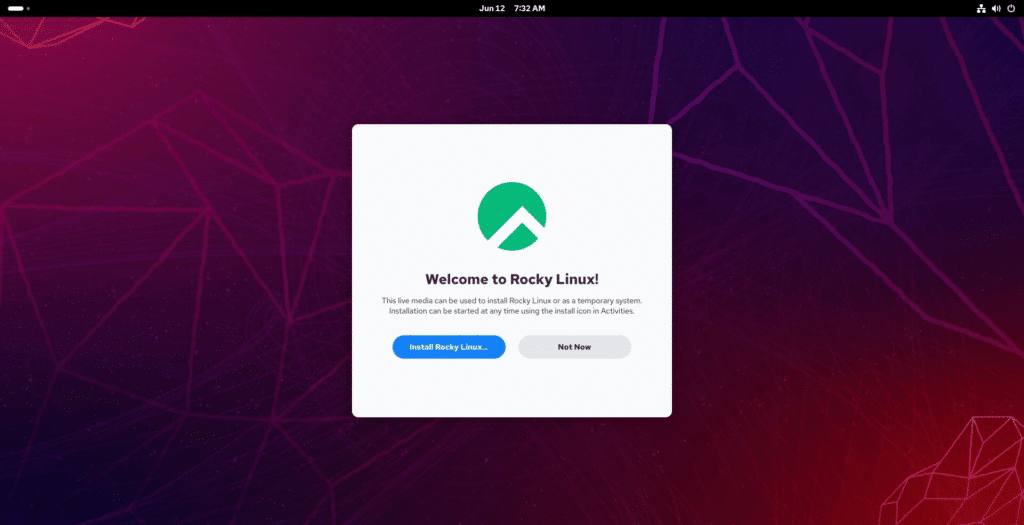Click empty top bar left of the date
1024x525 pixels.
pos(250,8)
